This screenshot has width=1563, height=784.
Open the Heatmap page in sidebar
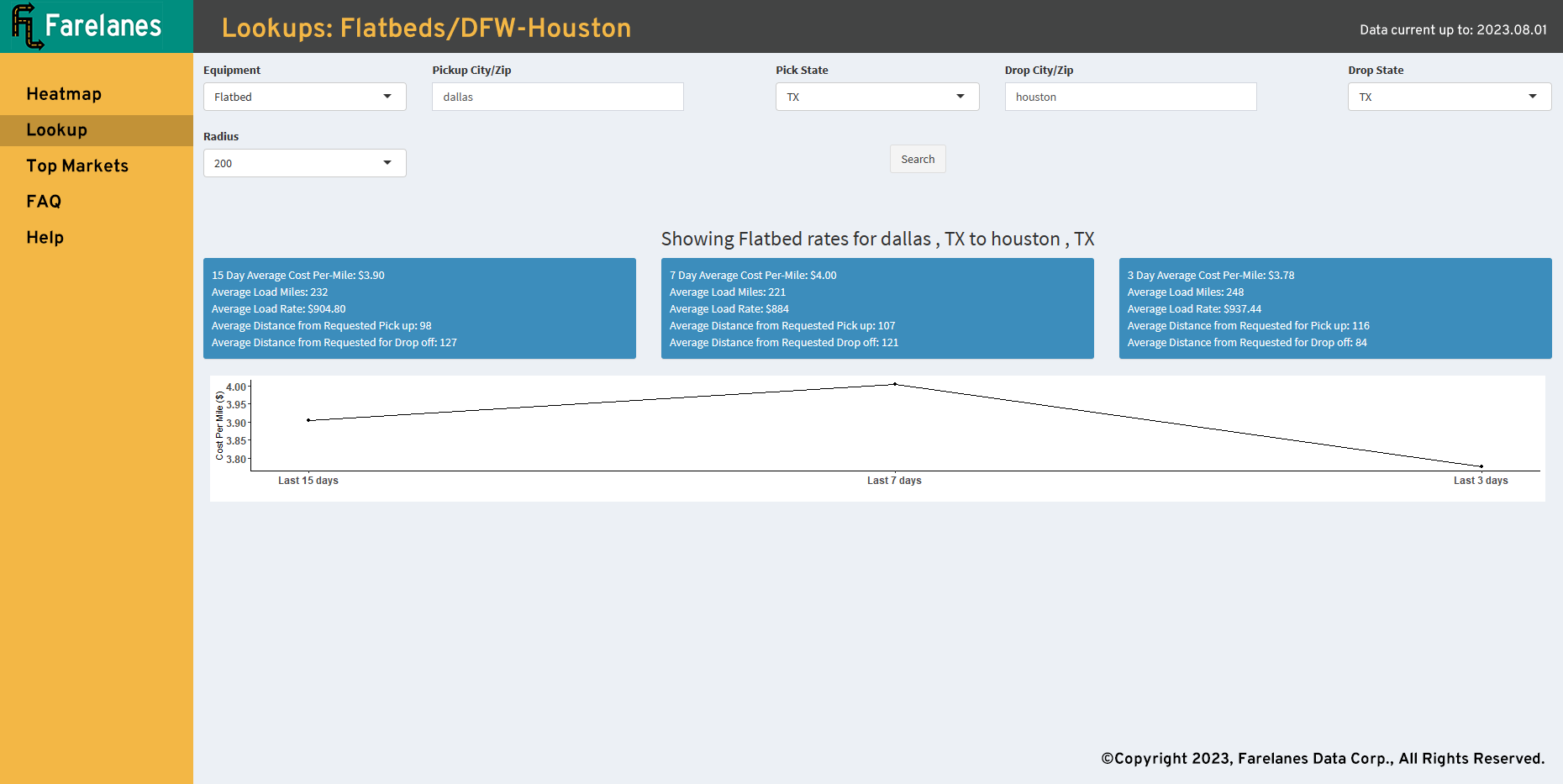pos(64,94)
